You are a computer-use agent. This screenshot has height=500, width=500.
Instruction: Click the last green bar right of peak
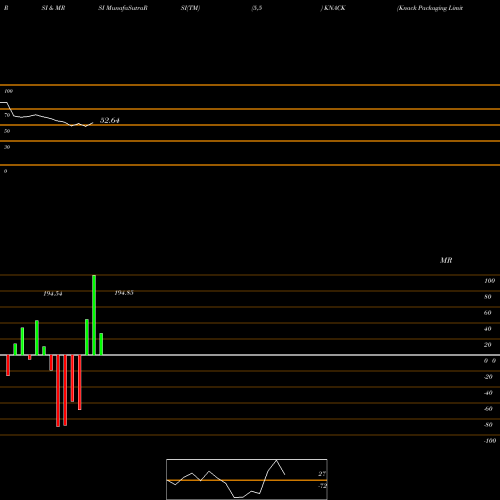click(101, 344)
